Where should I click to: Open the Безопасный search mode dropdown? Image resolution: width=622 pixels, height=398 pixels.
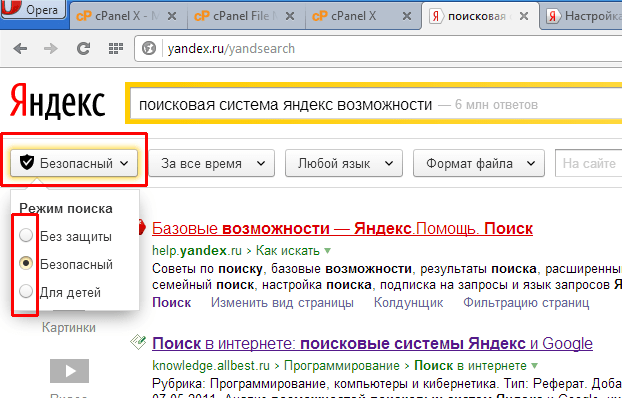[74, 163]
